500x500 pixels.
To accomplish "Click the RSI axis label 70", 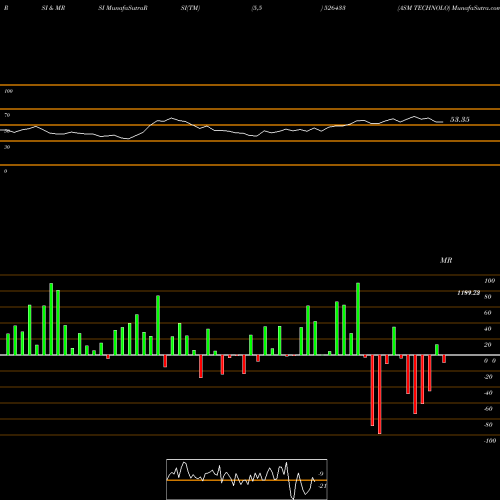I will pyautogui.click(x=7, y=115).
